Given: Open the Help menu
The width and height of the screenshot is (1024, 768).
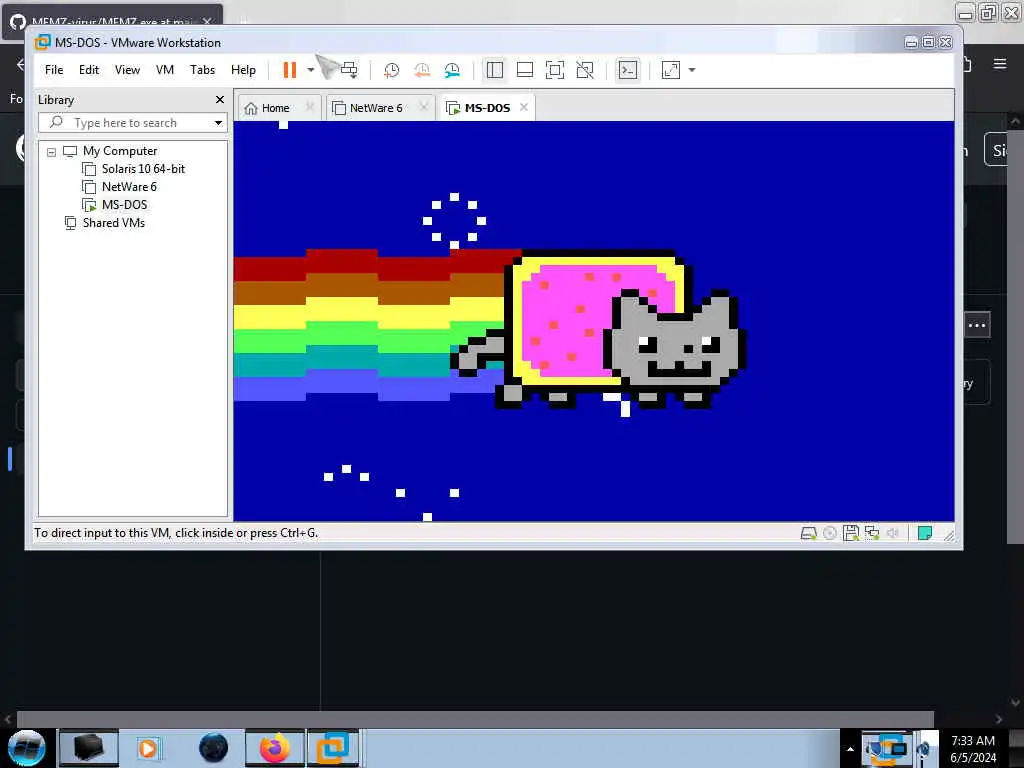Looking at the screenshot, I should (243, 70).
